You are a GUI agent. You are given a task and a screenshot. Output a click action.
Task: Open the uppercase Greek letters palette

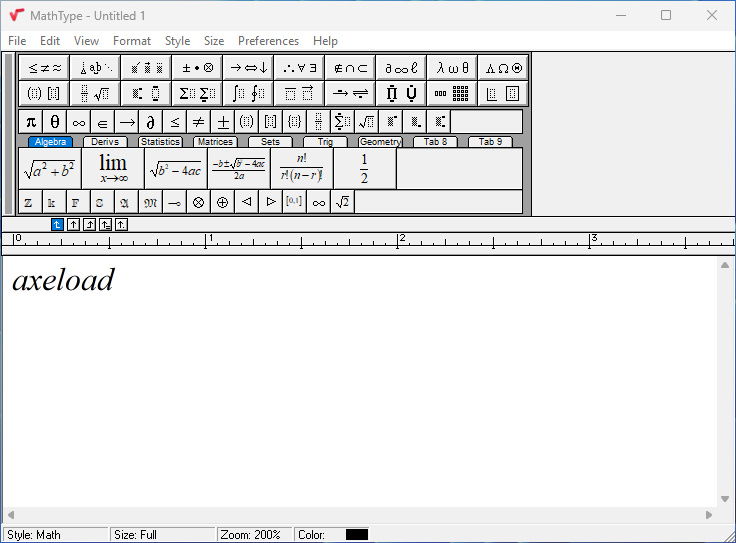(x=503, y=68)
